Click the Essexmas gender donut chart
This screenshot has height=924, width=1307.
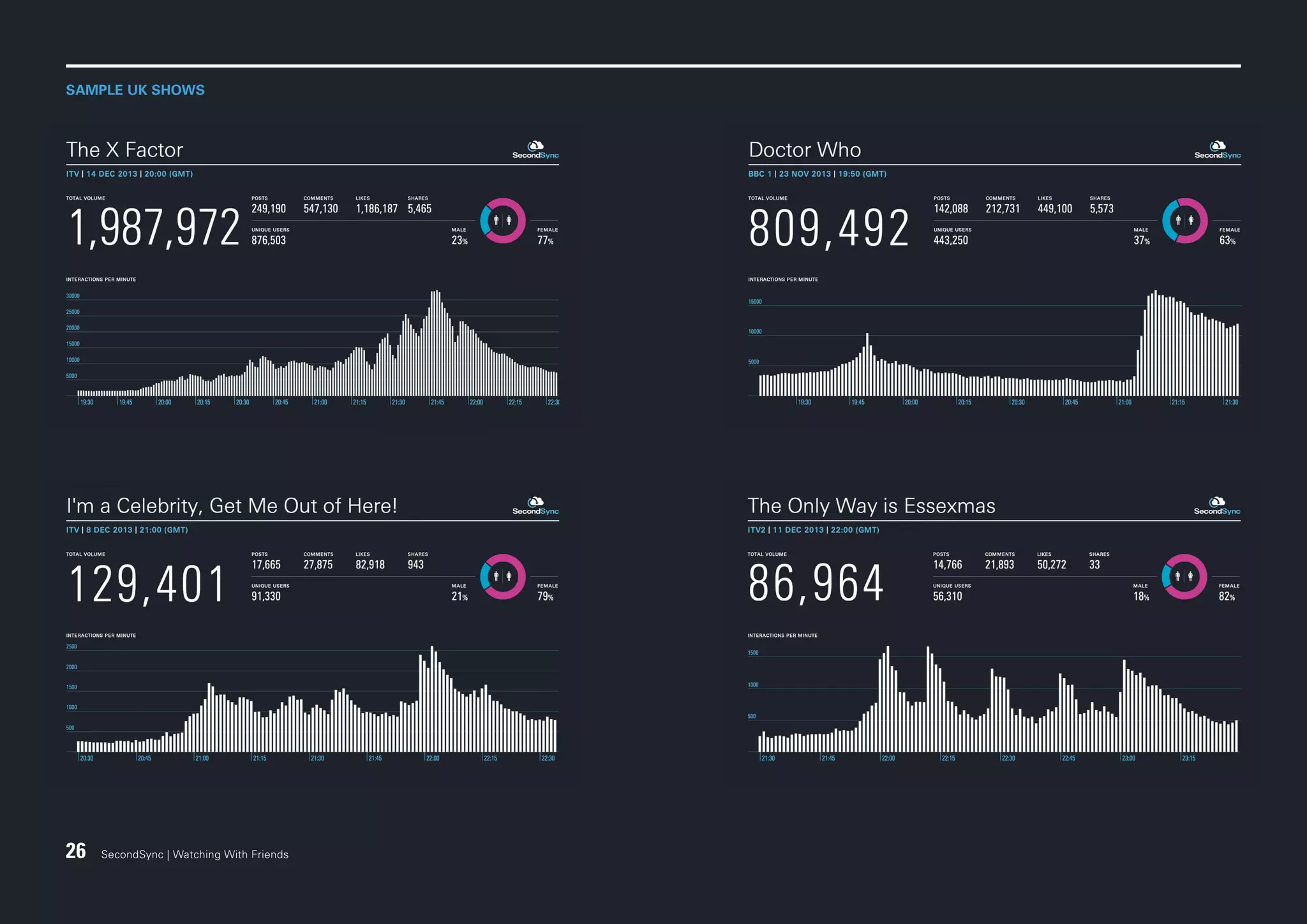(1184, 577)
